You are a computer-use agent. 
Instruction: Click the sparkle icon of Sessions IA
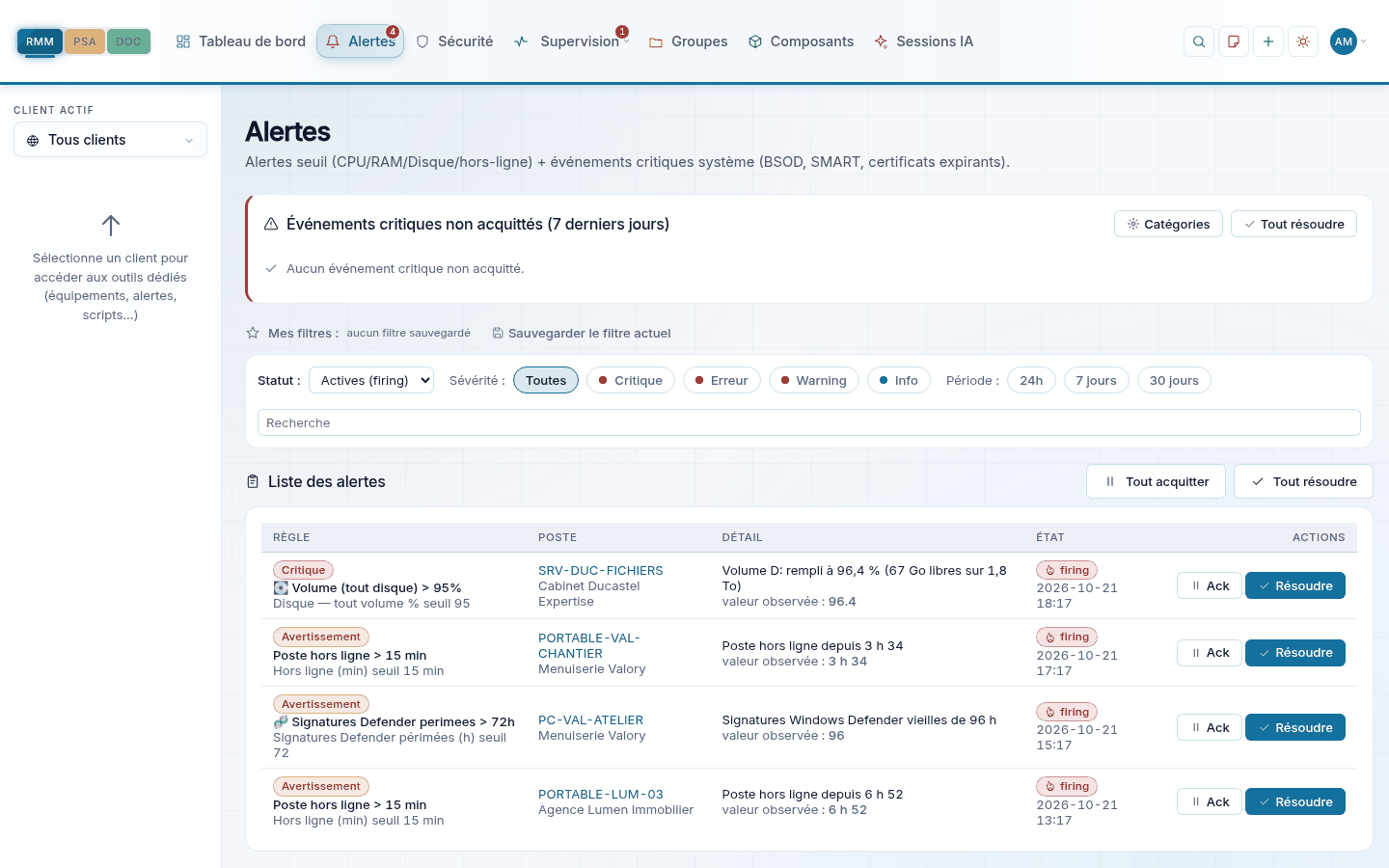click(x=881, y=41)
